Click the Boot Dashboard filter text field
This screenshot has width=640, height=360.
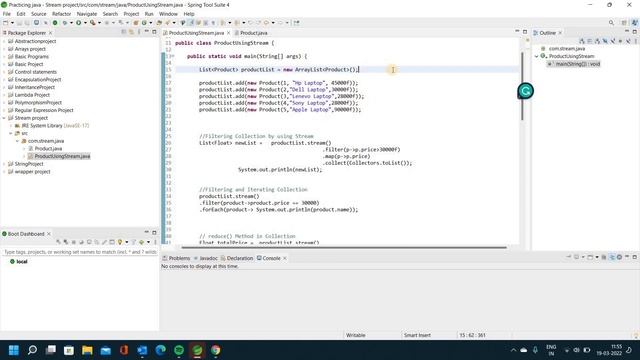coord(80,252)
